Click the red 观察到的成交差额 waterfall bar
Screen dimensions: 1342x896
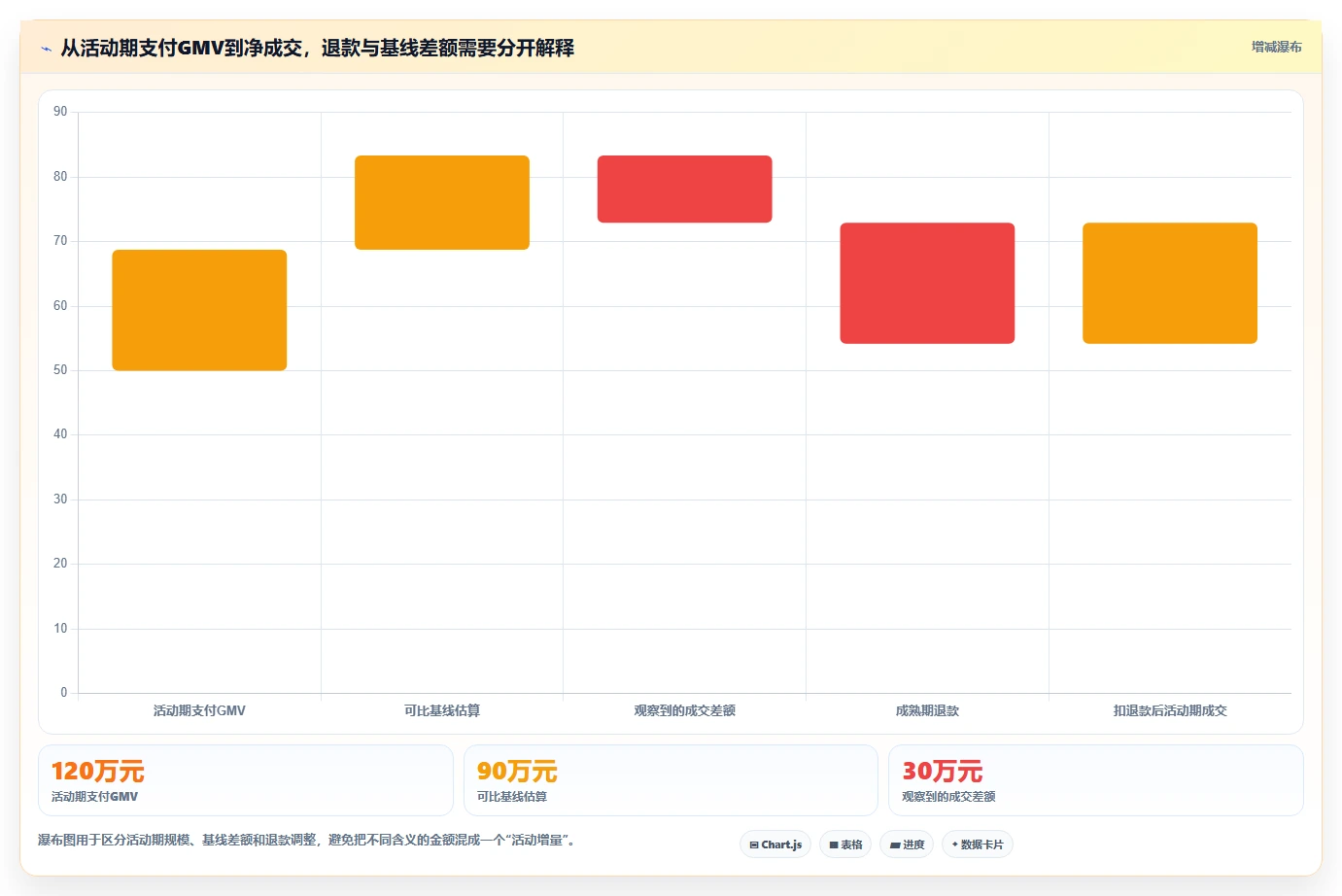click(x=685, y=189)
